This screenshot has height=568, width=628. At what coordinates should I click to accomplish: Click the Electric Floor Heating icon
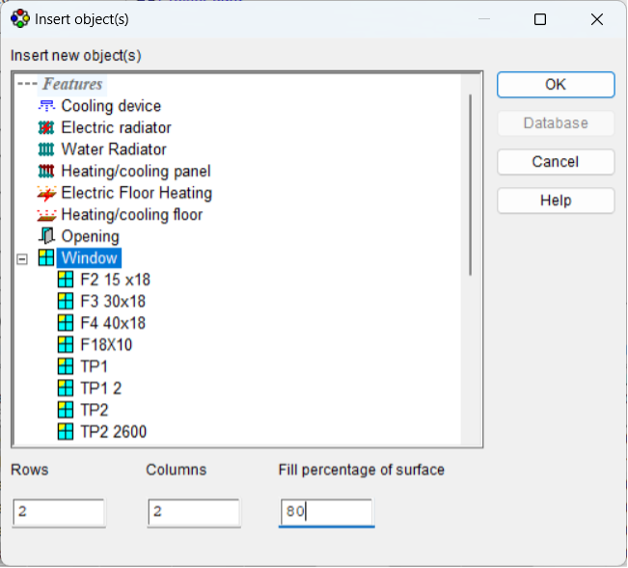point(46,193)
